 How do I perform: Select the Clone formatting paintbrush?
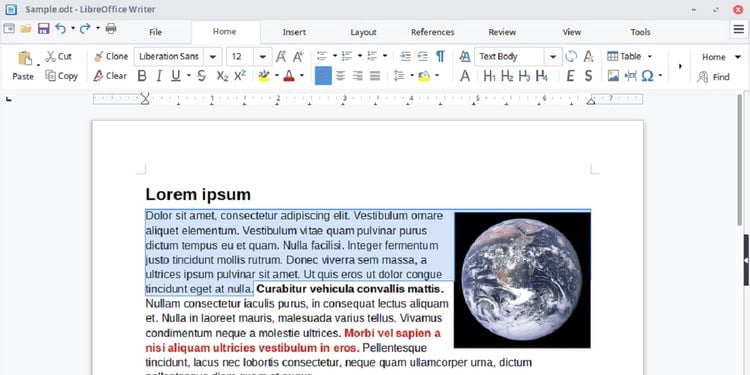coord(111,56)
